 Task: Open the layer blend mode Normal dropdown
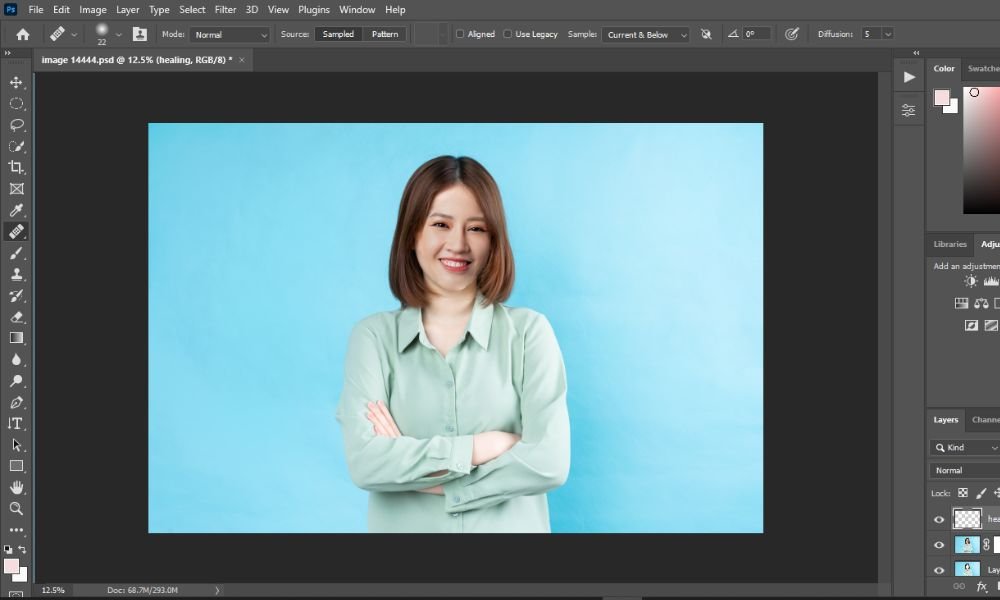click(x=965, y=471)
